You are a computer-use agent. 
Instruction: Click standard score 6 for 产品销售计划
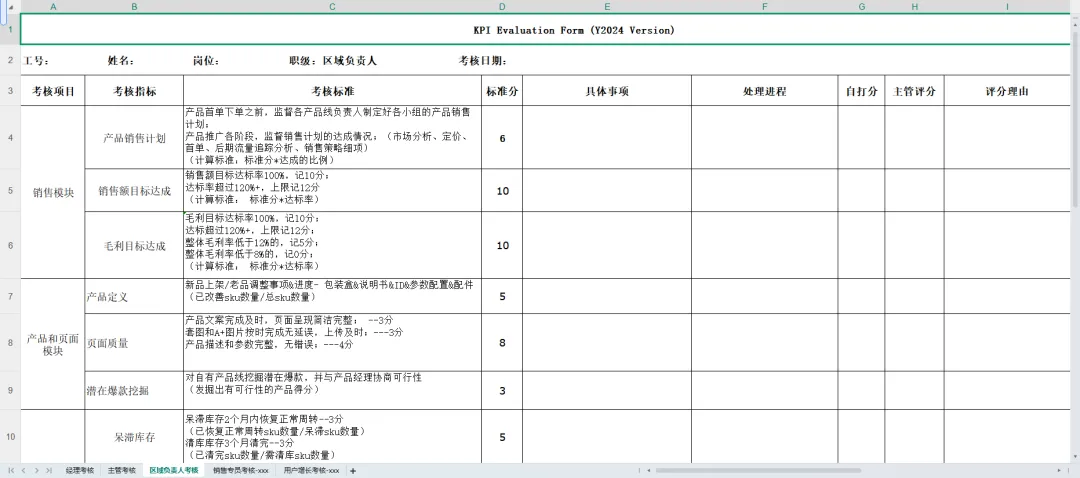point(502,138)
